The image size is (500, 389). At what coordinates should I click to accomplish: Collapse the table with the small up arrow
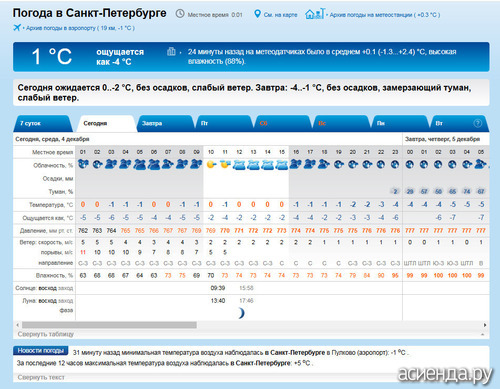coord(483,334)
